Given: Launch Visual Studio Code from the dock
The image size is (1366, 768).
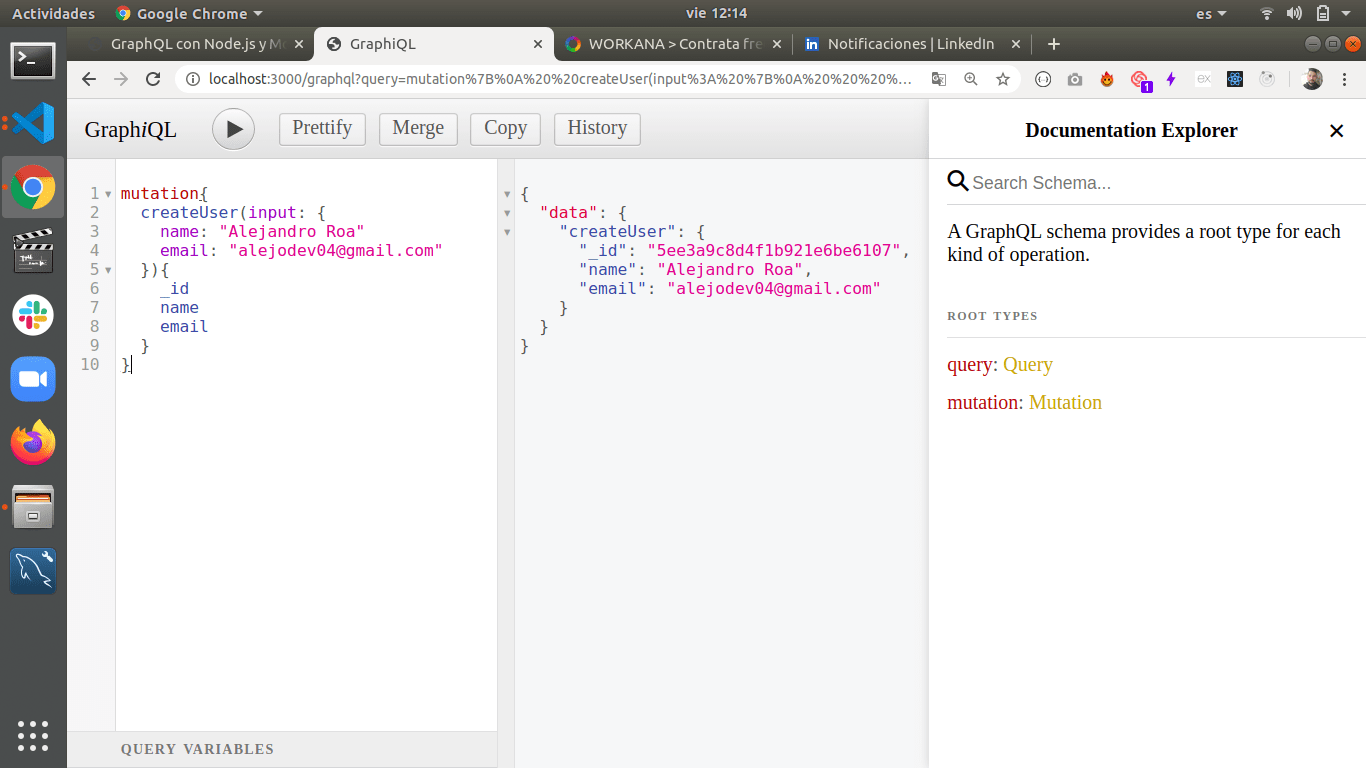Looking at the screenshot, I should point(33,123).
